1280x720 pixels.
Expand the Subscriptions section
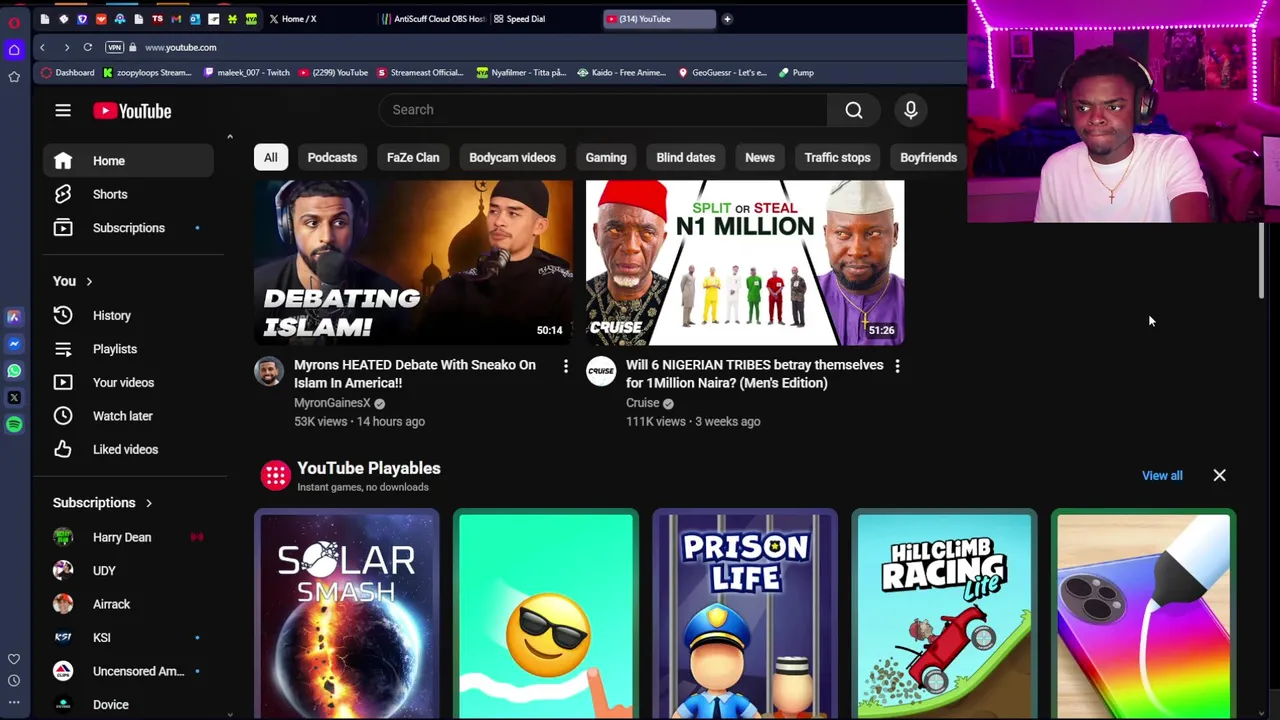tap(103, 503)
